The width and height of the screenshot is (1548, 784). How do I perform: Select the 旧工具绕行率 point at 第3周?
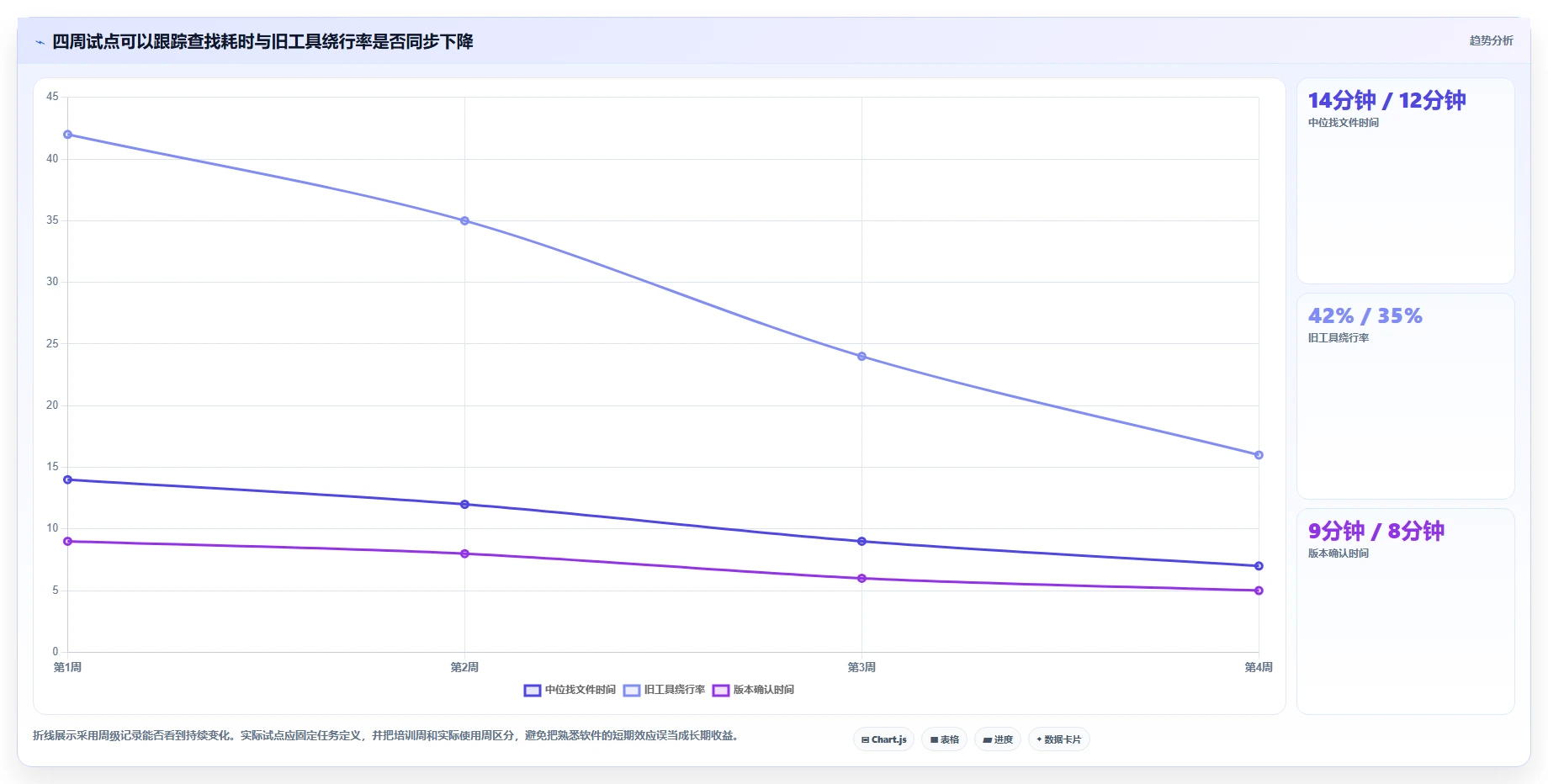pos(861,357)
